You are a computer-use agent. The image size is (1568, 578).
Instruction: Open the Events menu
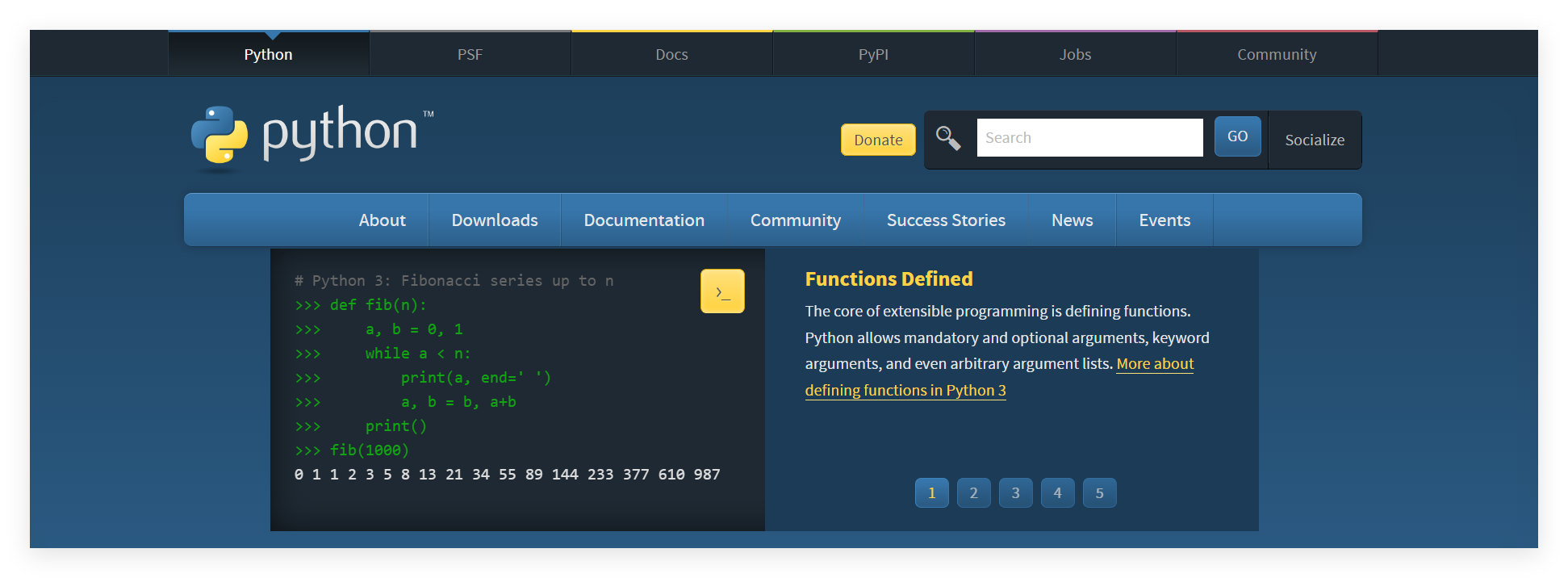pos(1165,220)
